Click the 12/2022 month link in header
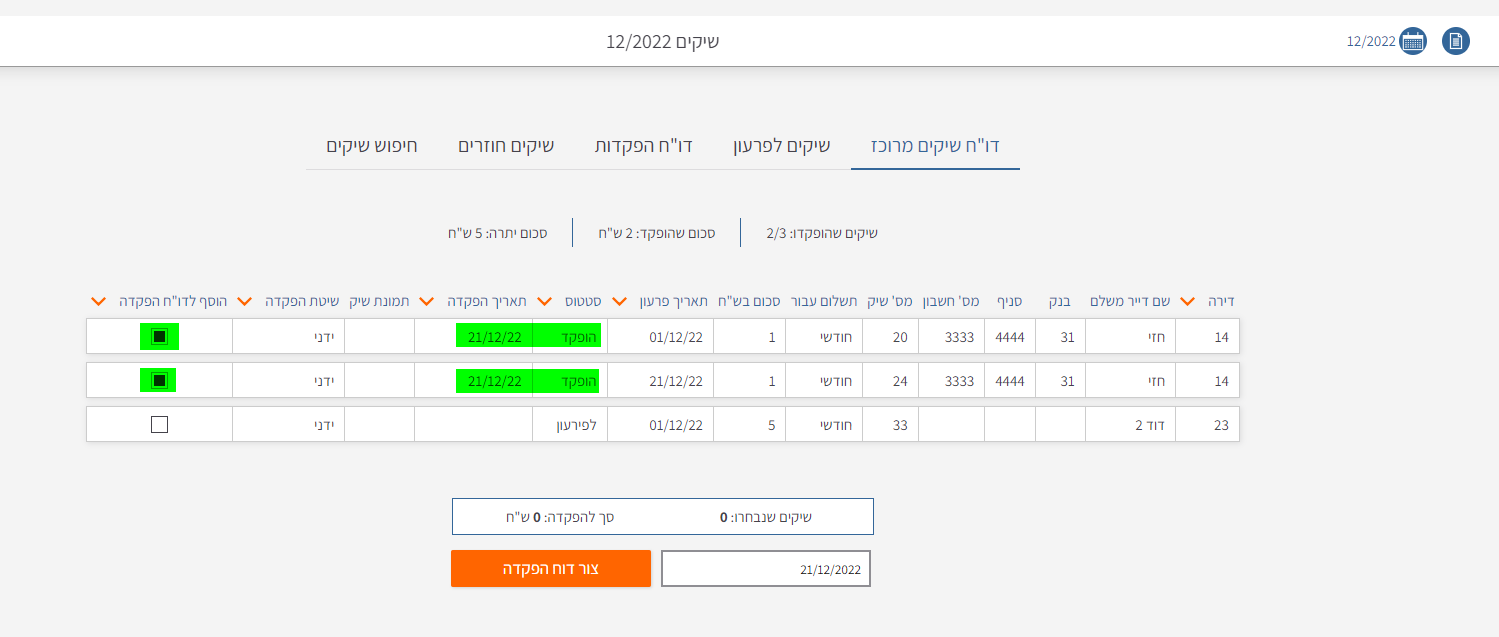The width and height of the screenshot is (1499, 637). click(x=1370, y=41)
